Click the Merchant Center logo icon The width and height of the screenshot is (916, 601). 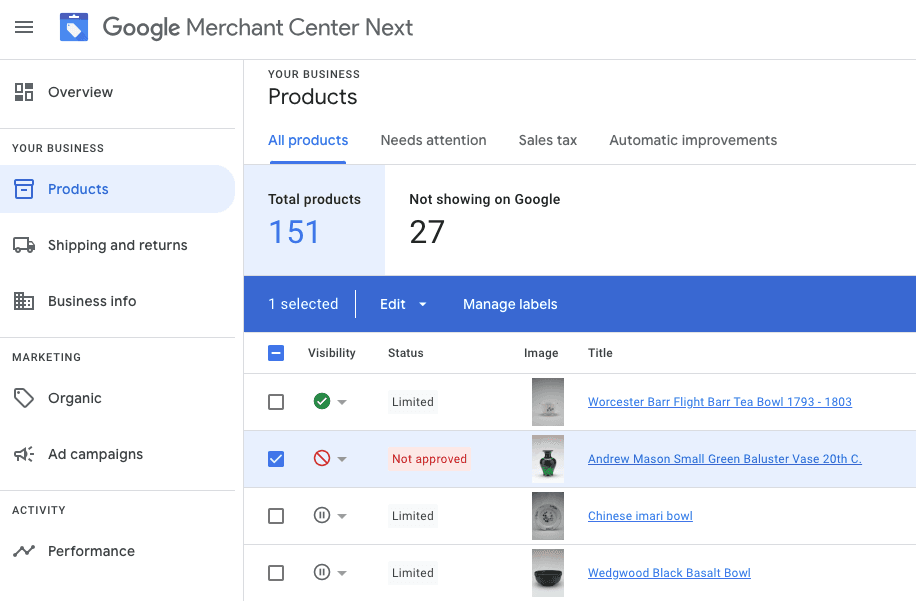coord(73,27)
